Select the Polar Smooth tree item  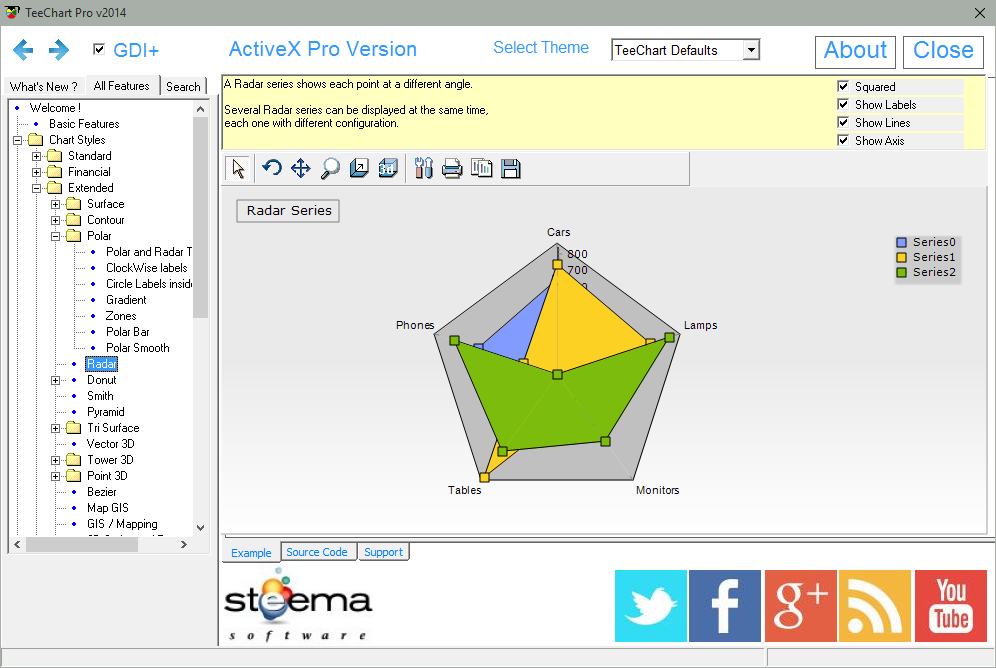click(x=137, y=348)
